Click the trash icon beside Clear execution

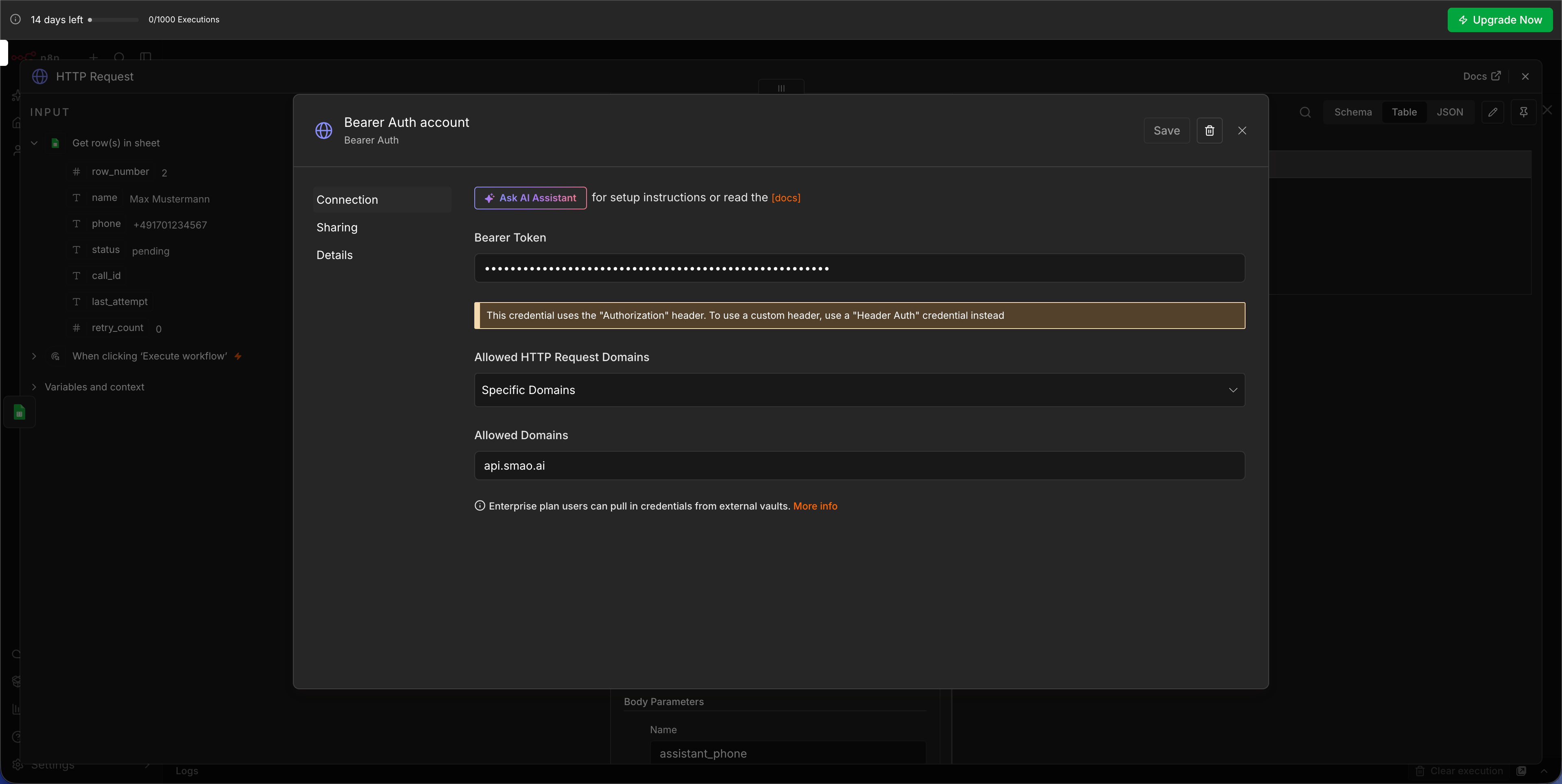(1420, 771)
